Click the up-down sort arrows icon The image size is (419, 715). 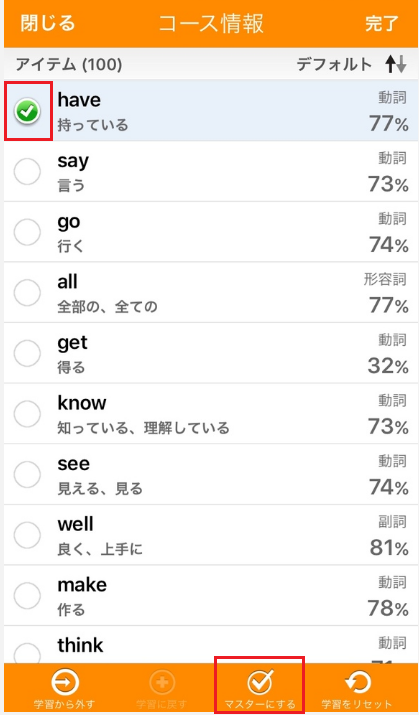click(x=395, y=64)
